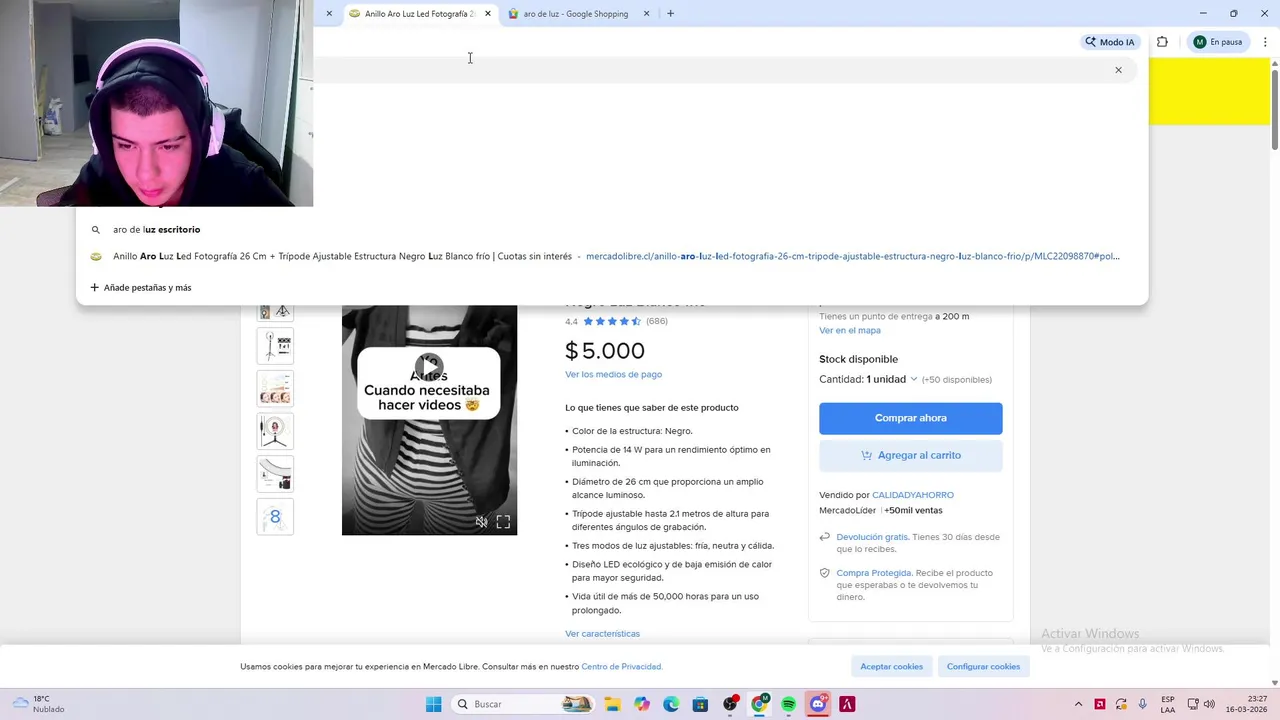The width and height of the screenshot is (1280, 720).
Task: Select Mercado Libre Anillo Aro Luz suggestion
Action: point(611,256)
